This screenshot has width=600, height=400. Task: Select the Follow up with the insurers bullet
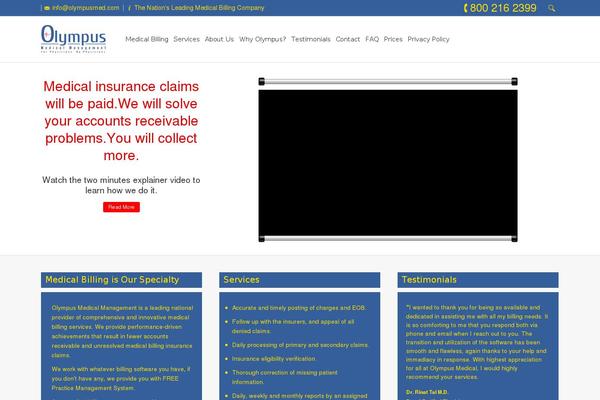click(x=293, y=327)
